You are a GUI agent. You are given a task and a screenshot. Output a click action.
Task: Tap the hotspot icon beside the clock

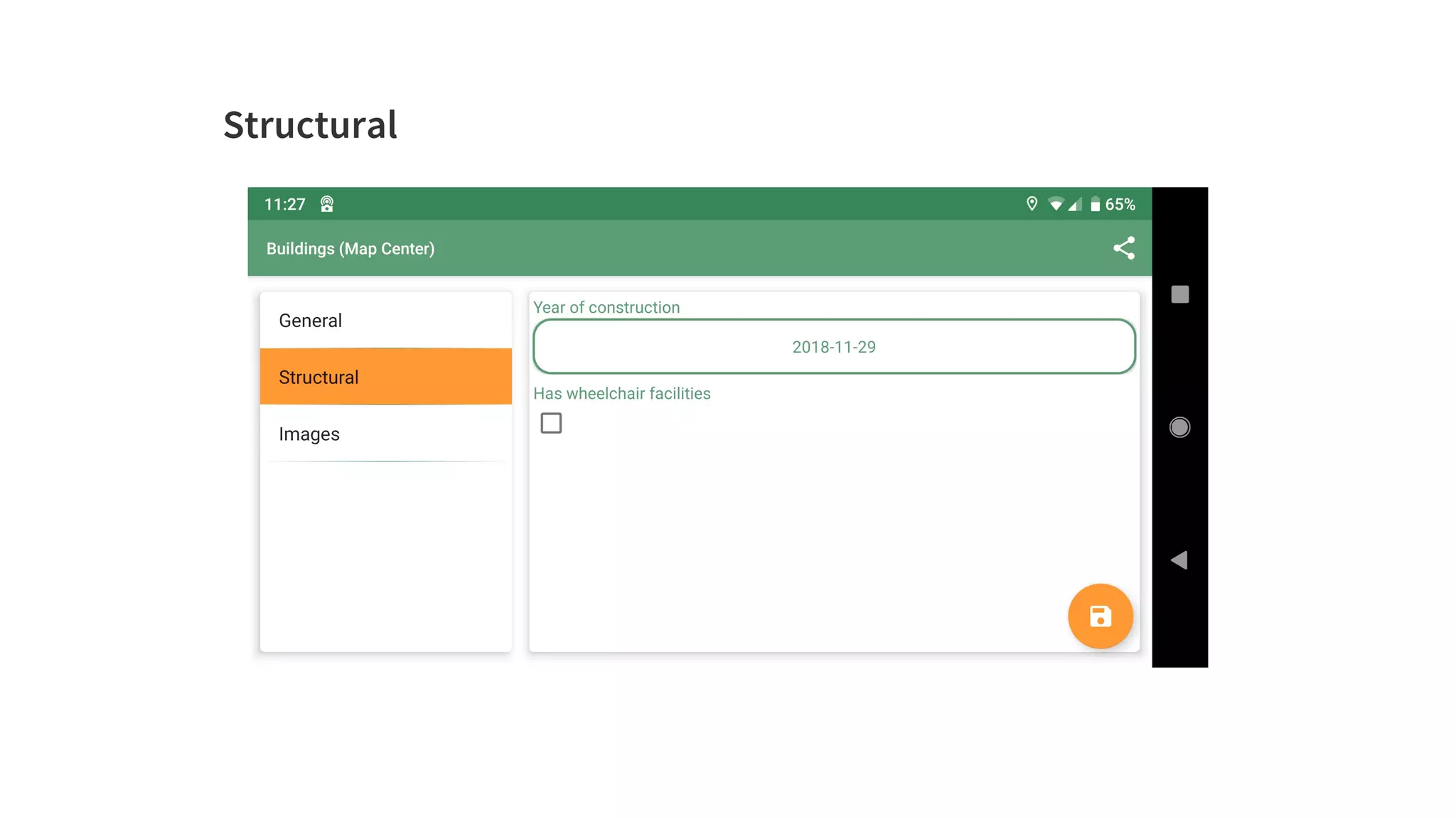coord(327,205)
